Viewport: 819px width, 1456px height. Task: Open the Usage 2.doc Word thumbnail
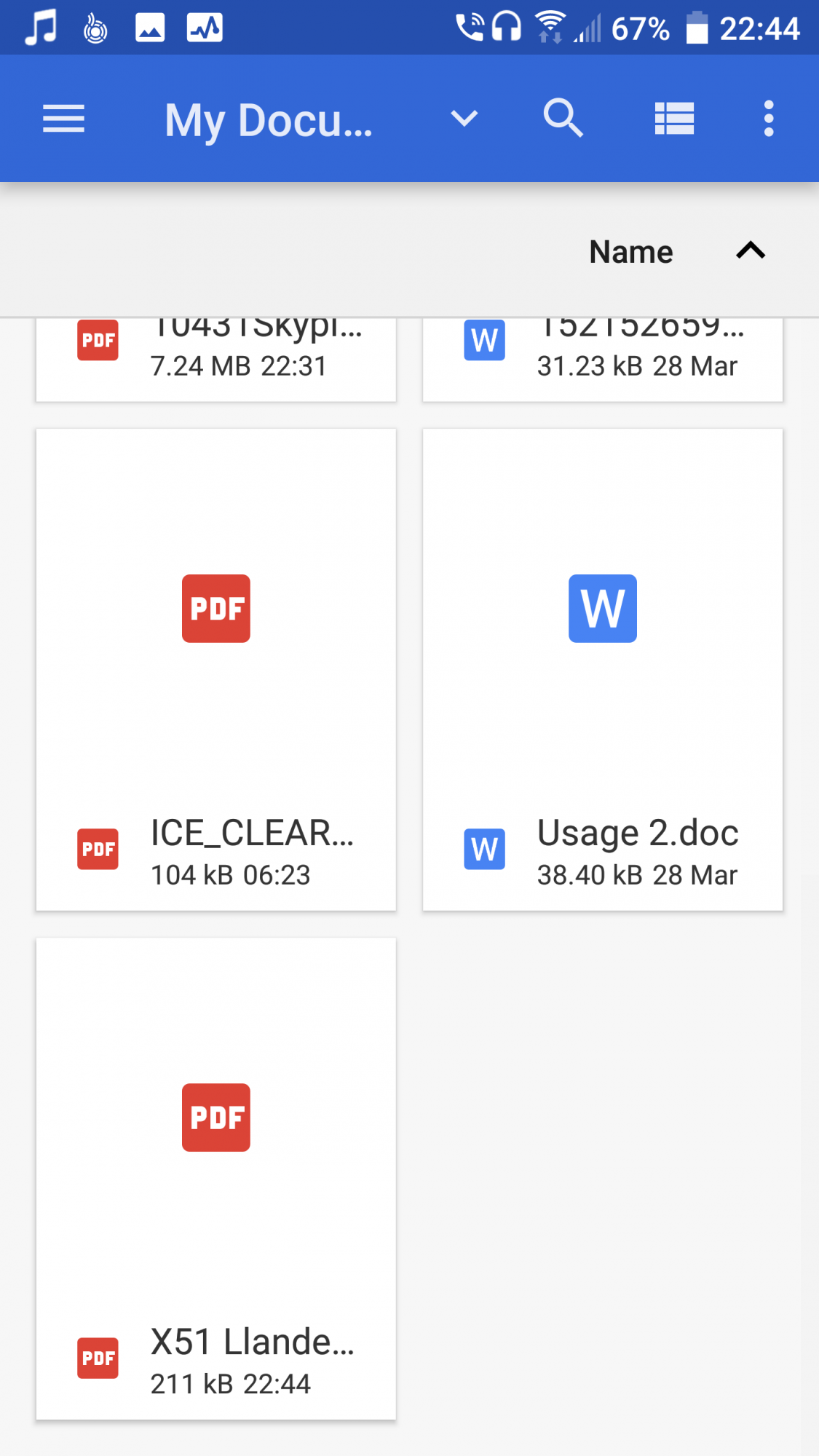[603, 609]
